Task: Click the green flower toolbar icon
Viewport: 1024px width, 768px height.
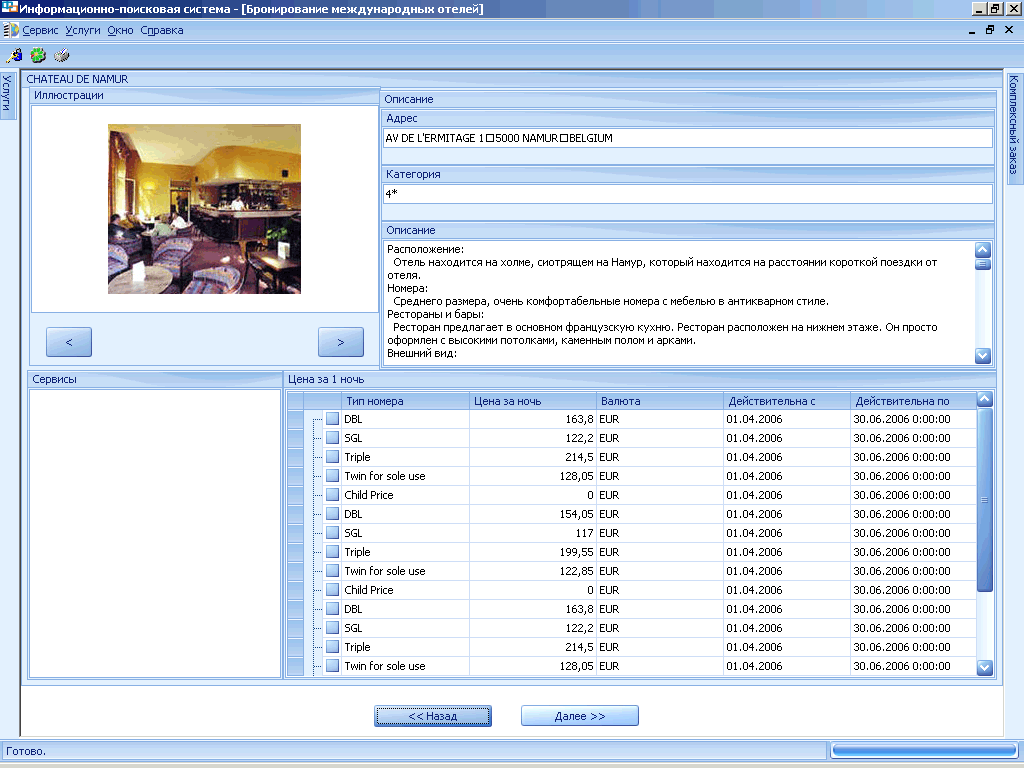Action: click(38, 56)
